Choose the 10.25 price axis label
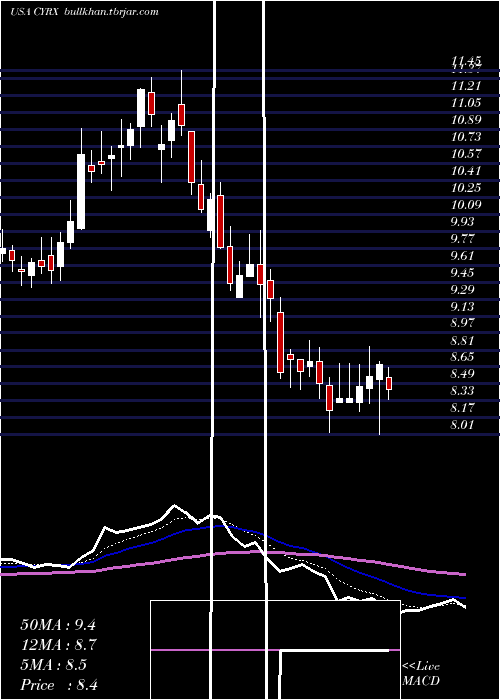Screen dimensions: 500x700 [466, 188]
